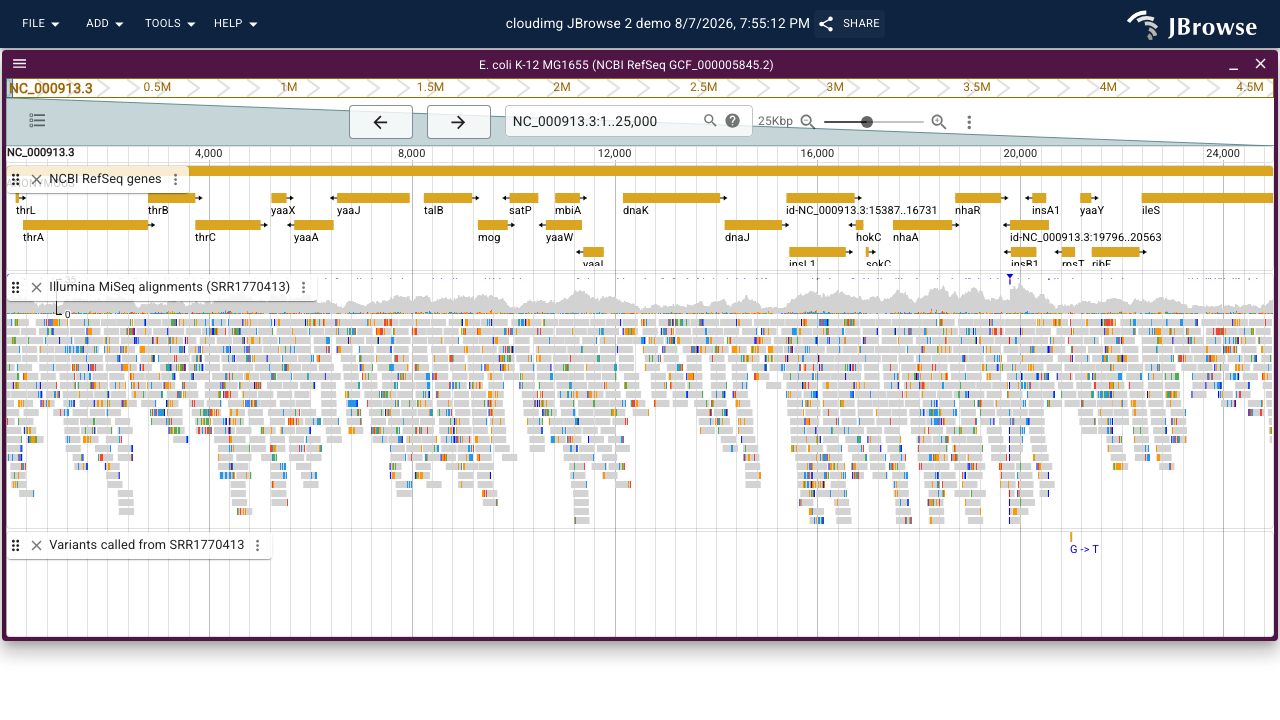Open the track selector list icon
This screenshot has height=720, width=1280.
(x=37, y=121)
